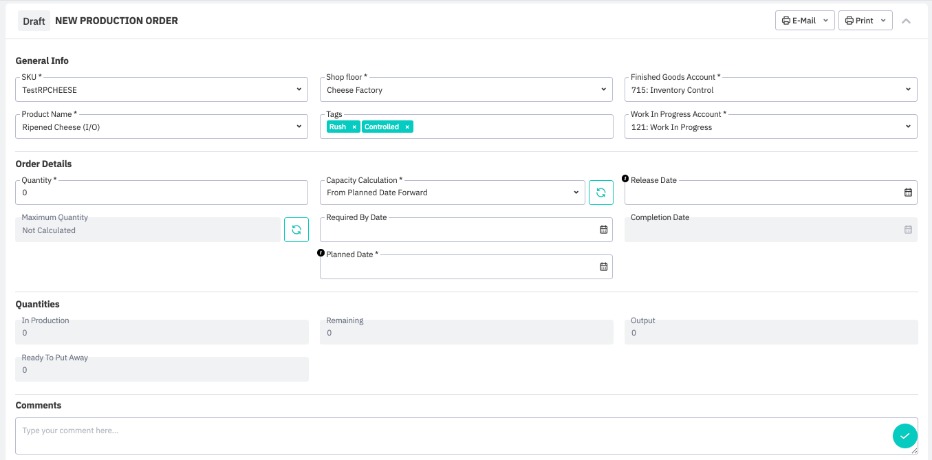The height and width of the screenshot is (460, 932).
Task: Open the Capacity Calculation dropdown
Action: (x=452, y=193)
